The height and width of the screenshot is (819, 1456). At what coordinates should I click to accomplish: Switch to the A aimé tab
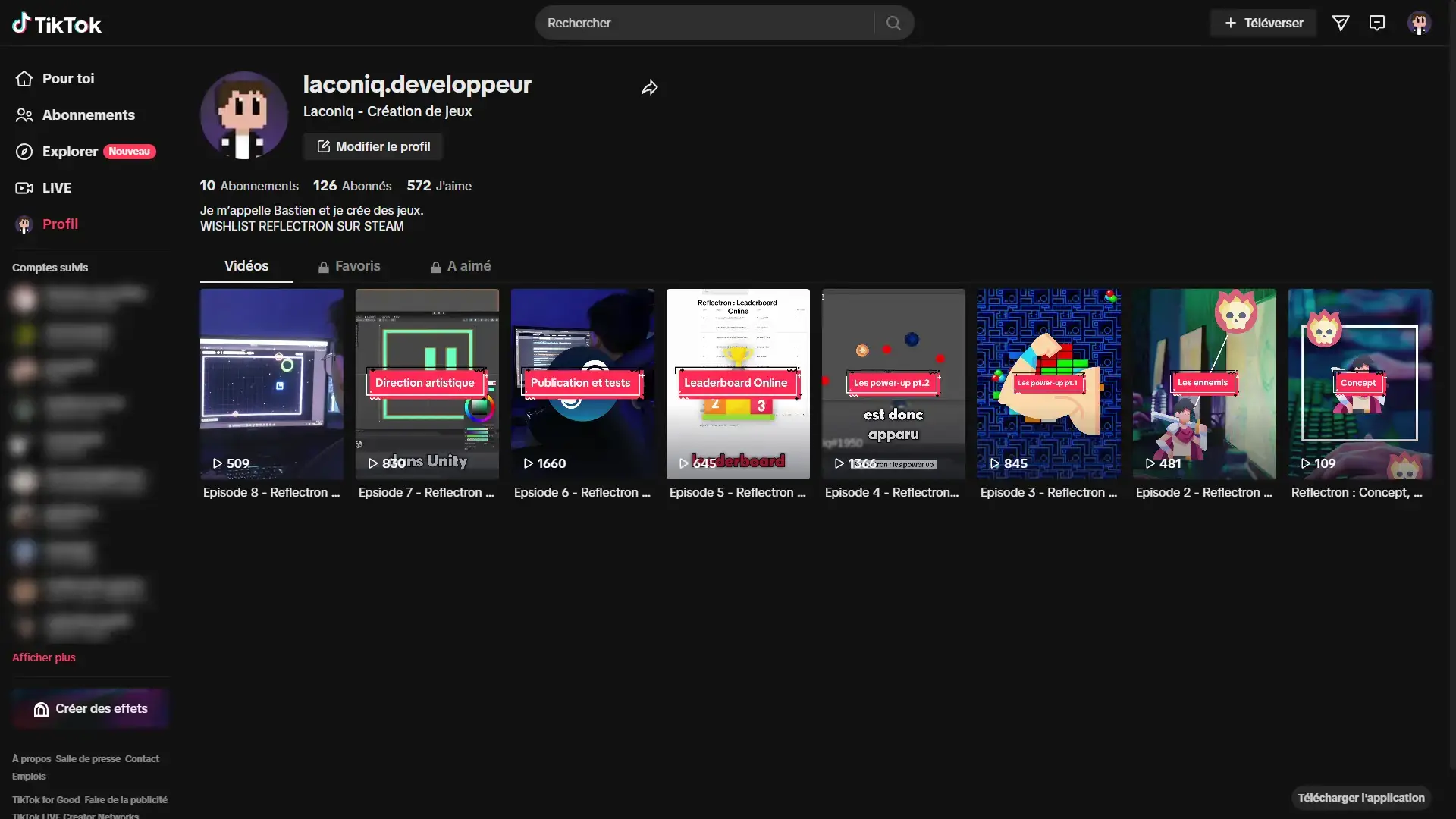pyautogui.click(x=460, y=266)
